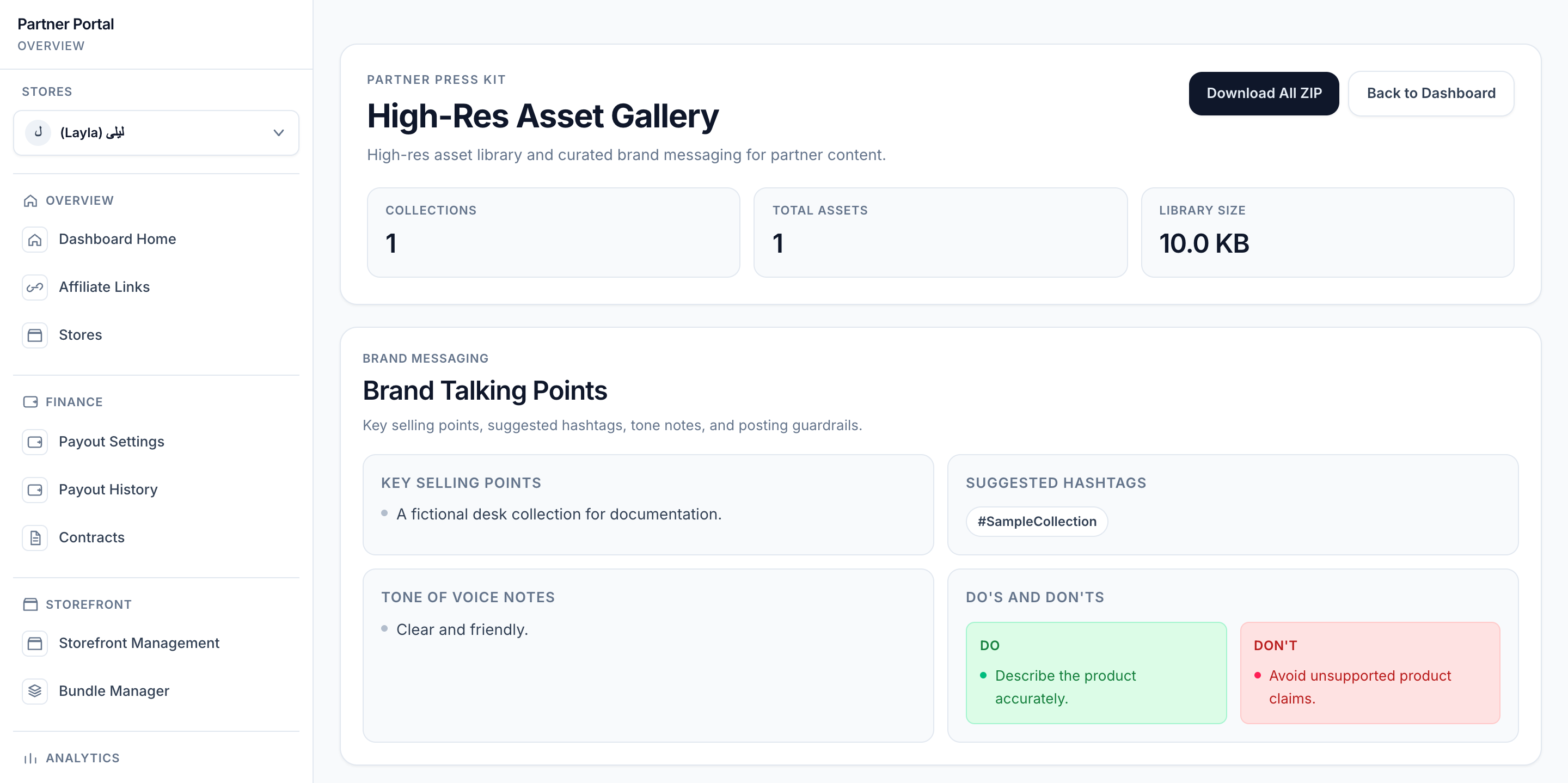The image size is (1568, 783).
Task: Click the Affiliate Links chain icon
Action: tap(35, 287)
